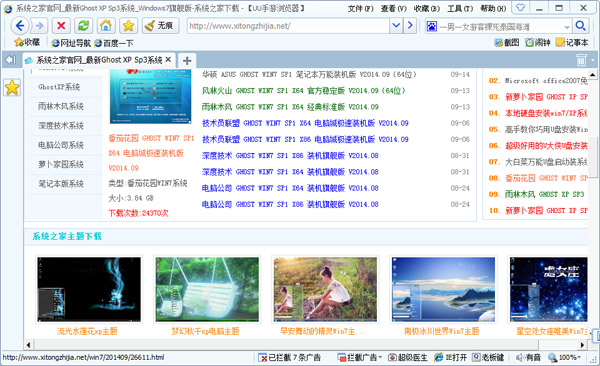Image resolution: width=600 pixels, height=366 pixels.
Task: Open the 100% zoom level dropdown
Action: [565, 358]
